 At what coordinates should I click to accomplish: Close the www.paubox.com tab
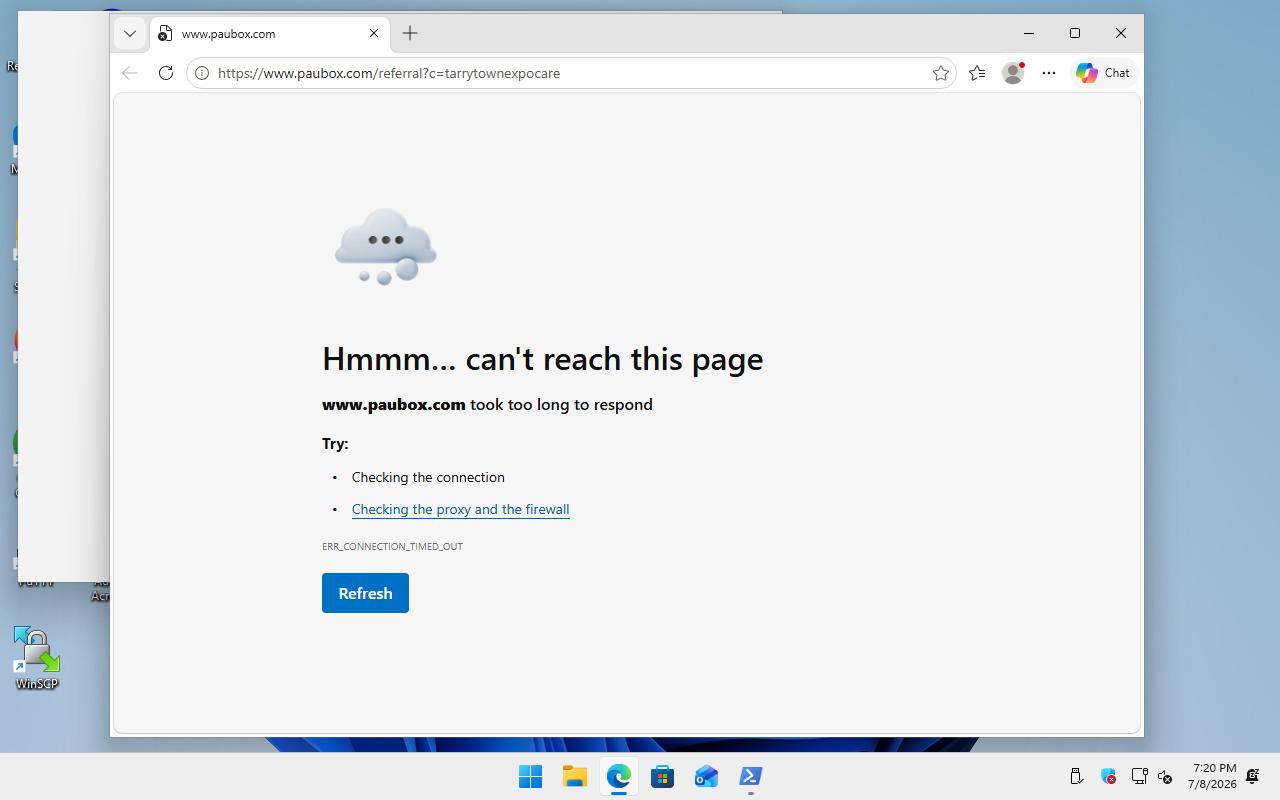tap(374, 33)
